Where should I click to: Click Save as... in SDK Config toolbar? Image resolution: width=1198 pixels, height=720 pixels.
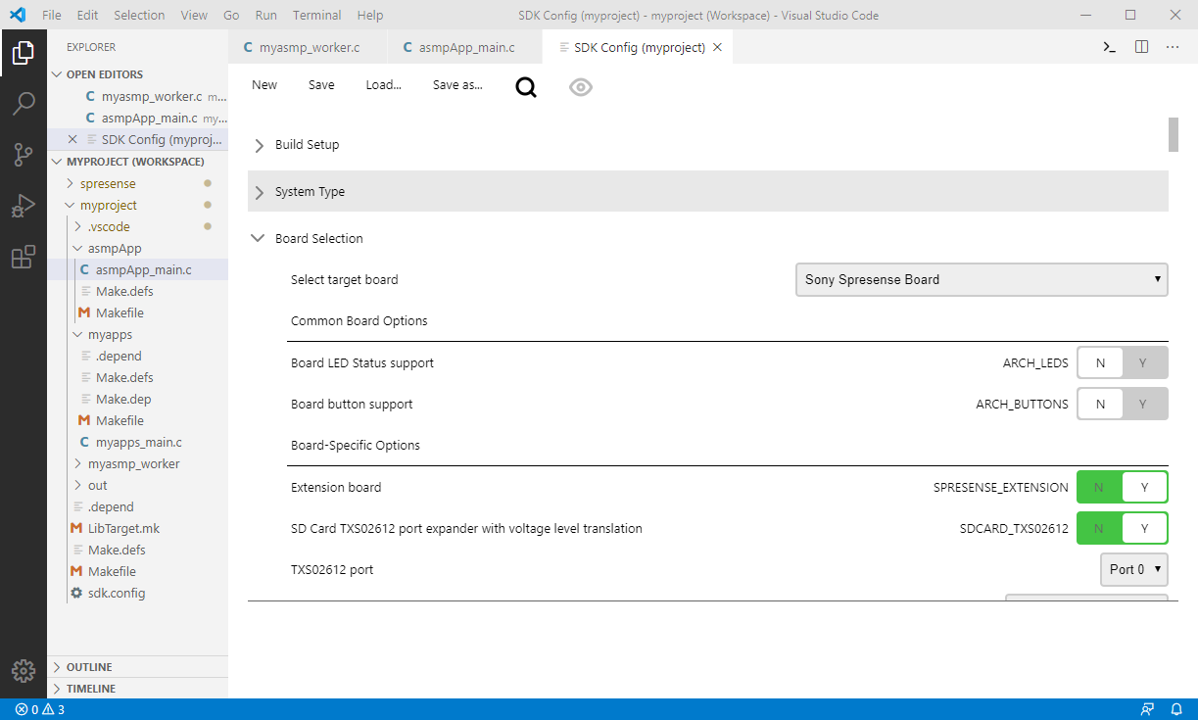coord(457,85)
